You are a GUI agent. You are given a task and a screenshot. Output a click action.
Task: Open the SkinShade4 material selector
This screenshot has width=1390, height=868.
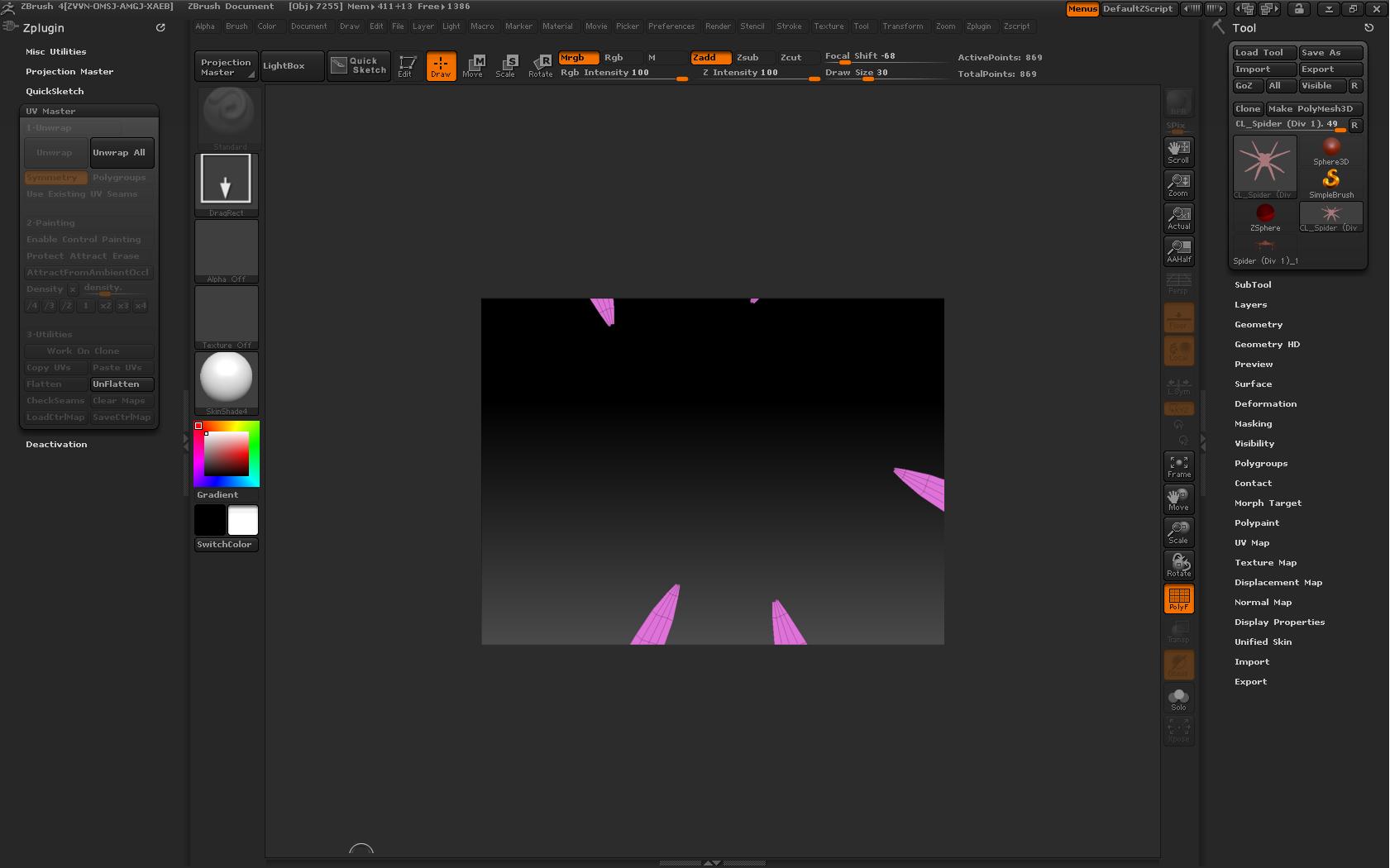[x=227, y=384]
